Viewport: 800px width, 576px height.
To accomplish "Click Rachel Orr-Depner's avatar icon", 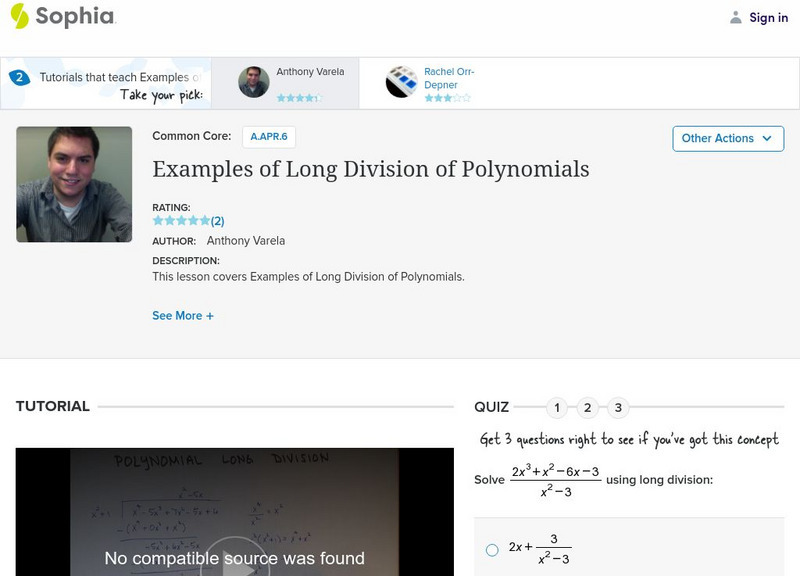I will click(x=401, y=82).
